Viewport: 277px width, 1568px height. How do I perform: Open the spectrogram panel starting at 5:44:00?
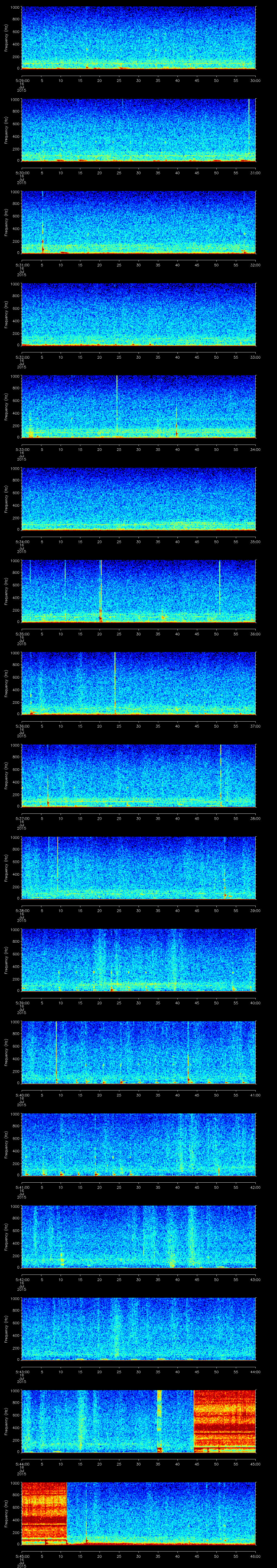pyautogui.click(x=139, y=1421)
